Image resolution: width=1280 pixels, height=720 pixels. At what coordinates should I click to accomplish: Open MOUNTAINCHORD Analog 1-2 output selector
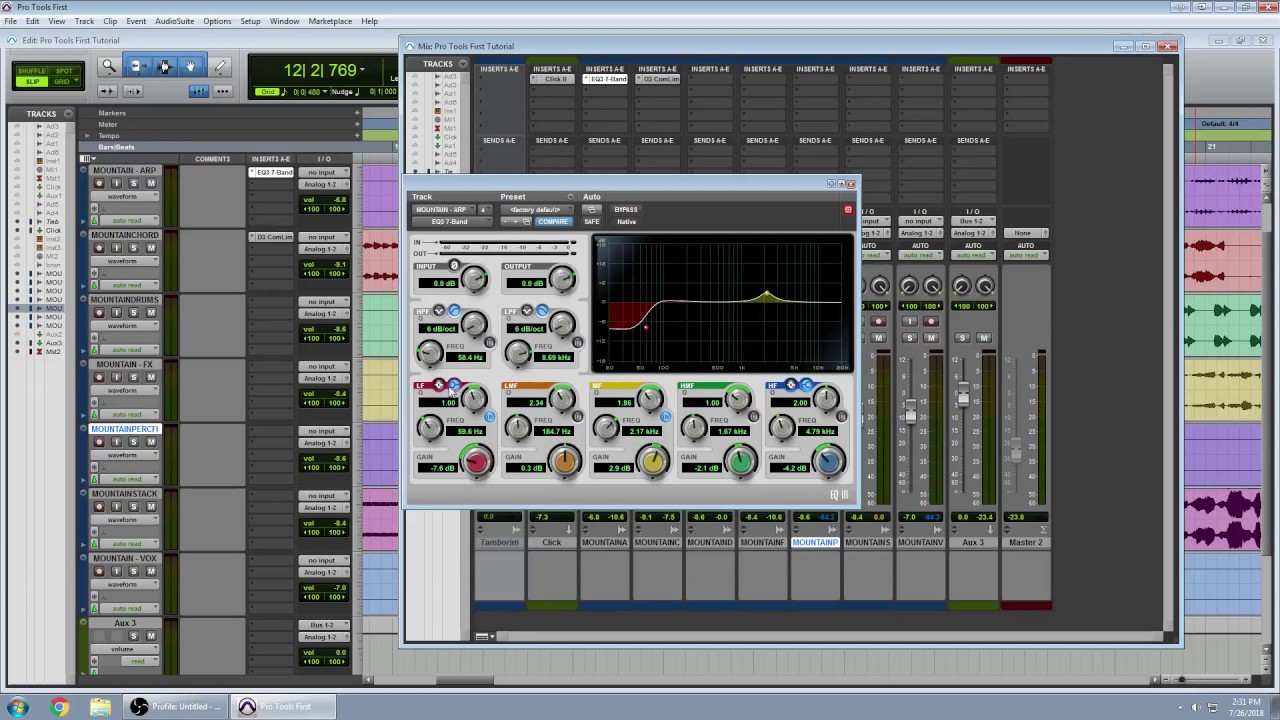click(326, 249)
